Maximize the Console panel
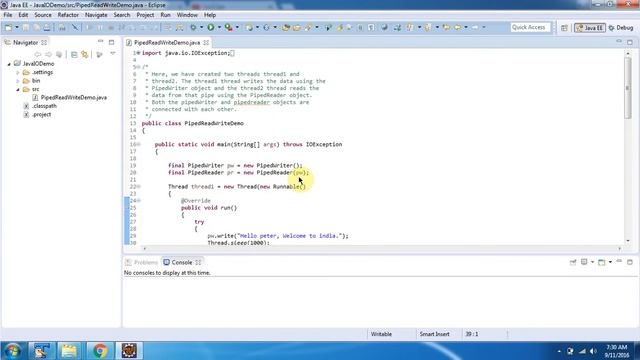Screen dimensions: 640x360 coord(630,262)
